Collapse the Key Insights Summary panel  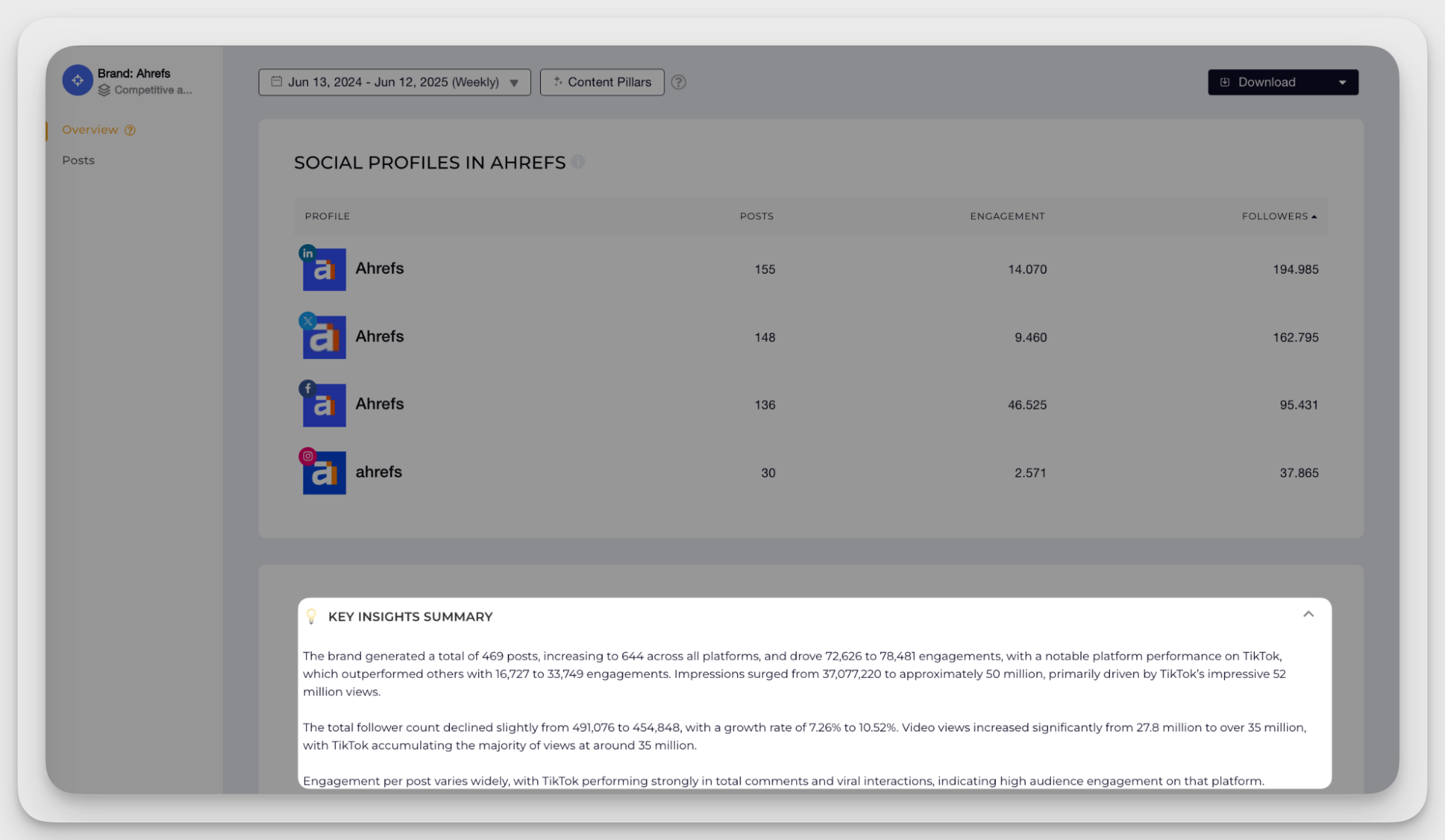[1309, 614]
